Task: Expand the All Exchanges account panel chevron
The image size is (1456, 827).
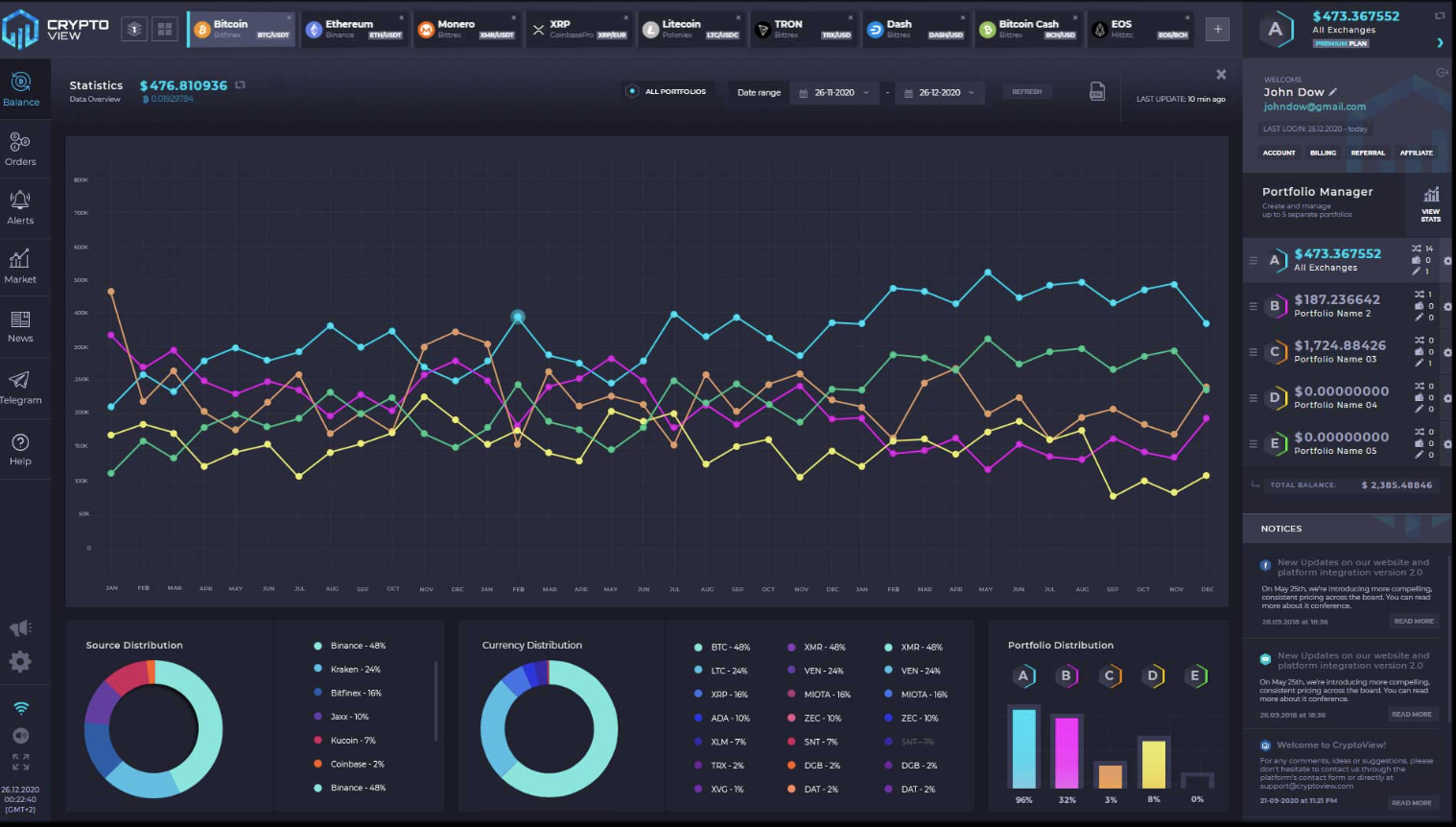Action: tap(1440, 43)
